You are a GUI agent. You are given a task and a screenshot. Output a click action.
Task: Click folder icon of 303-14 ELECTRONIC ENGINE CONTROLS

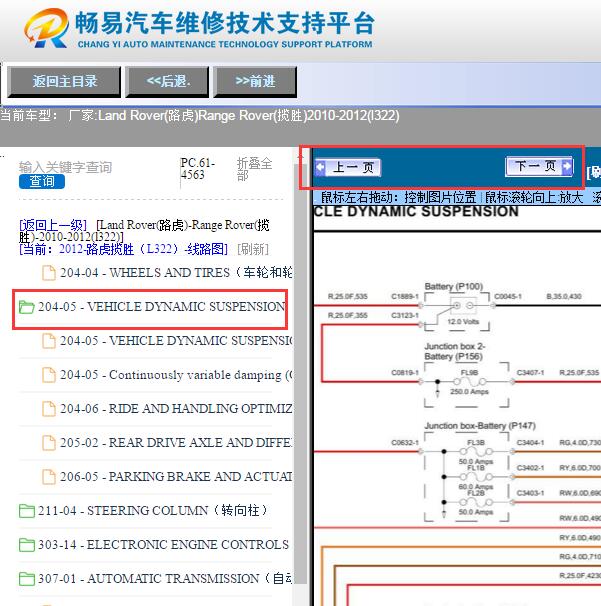pos(26,545)
